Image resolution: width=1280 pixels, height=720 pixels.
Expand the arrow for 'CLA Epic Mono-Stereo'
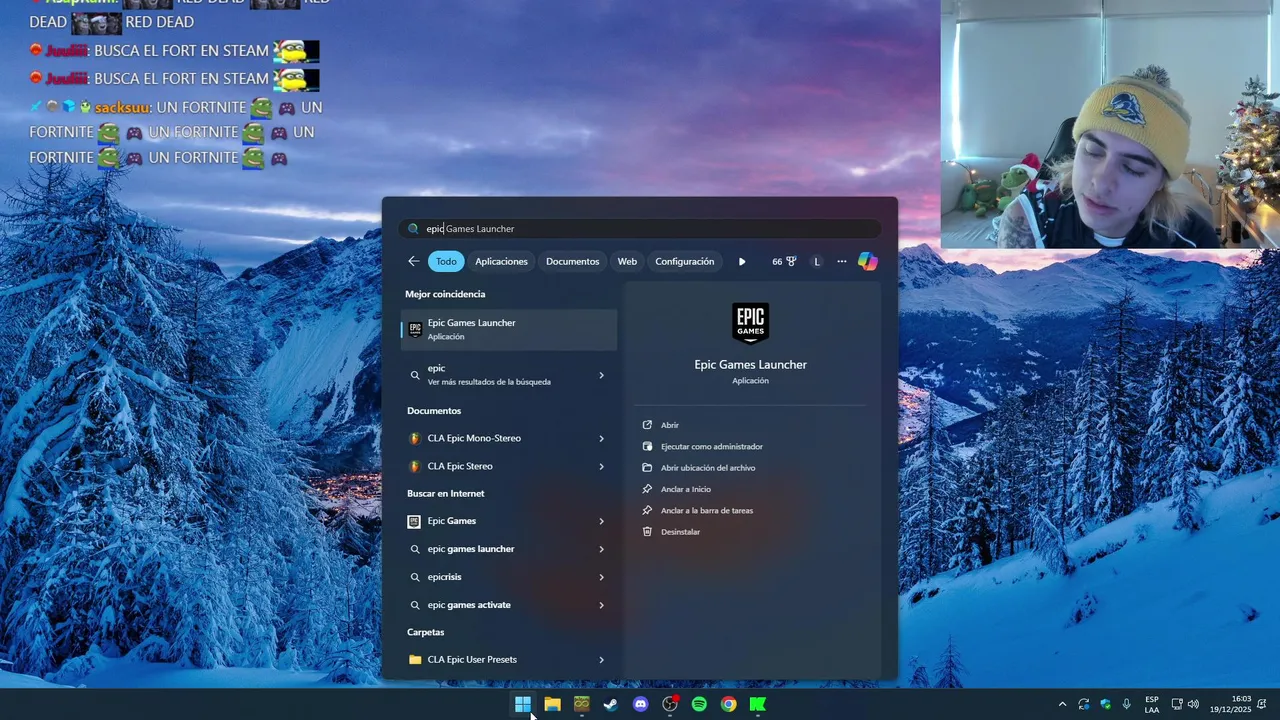(601, 438)
